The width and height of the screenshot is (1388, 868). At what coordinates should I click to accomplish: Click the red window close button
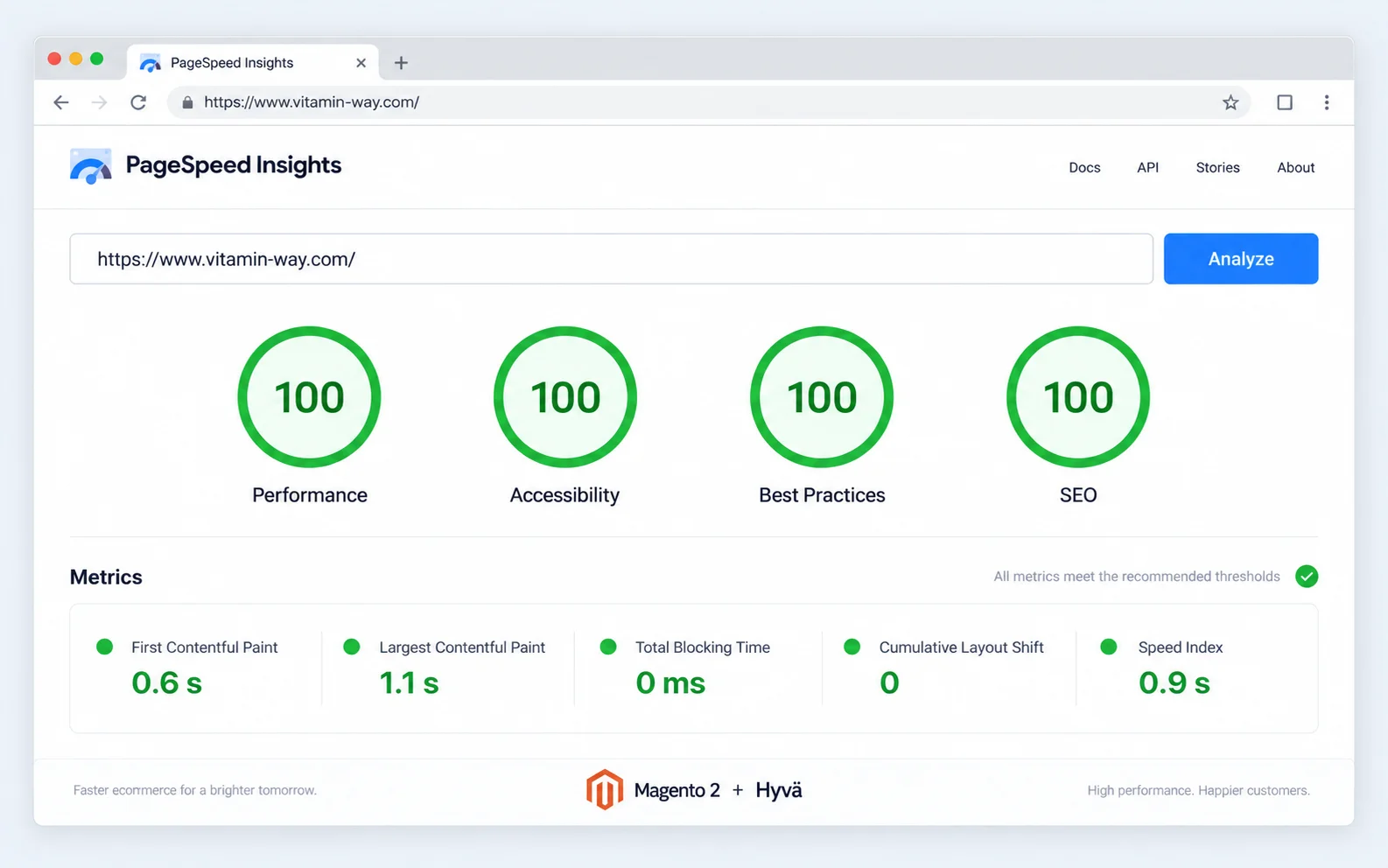[x=54, y=59]
